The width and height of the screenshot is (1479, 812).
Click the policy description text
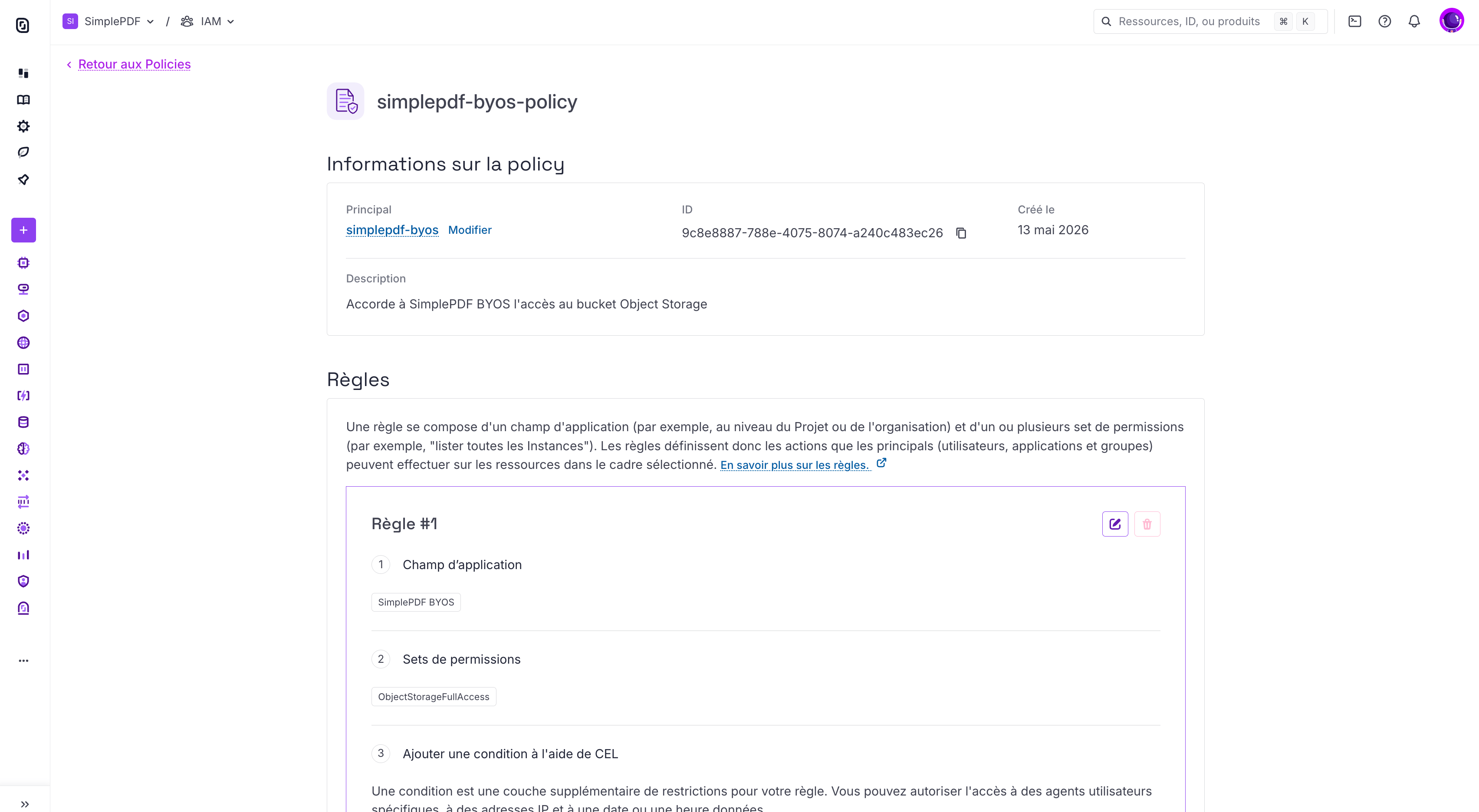coord(526,304)
